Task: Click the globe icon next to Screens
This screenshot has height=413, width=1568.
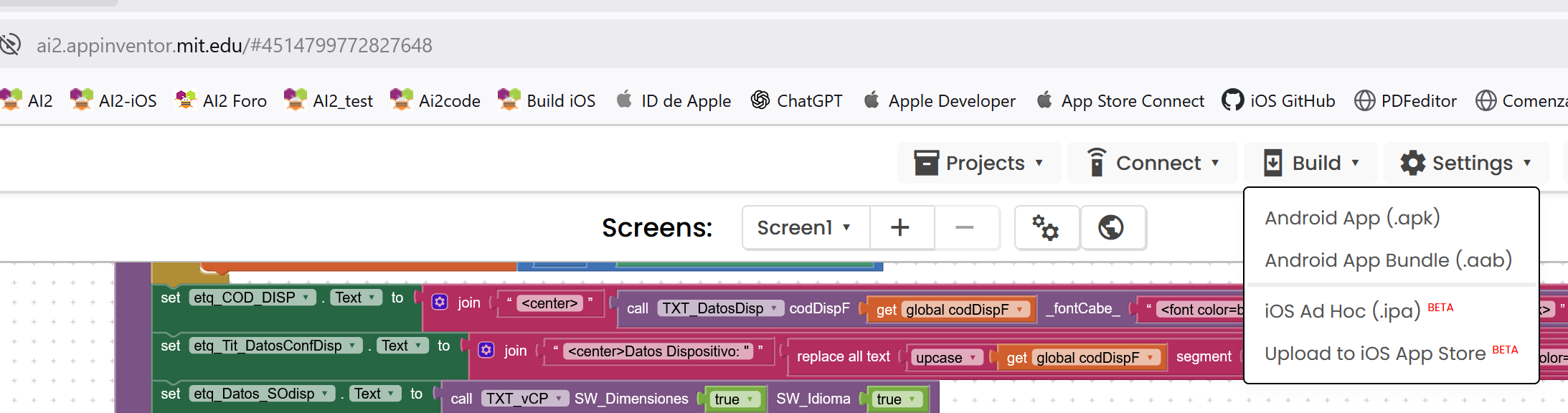Action: click(1111, 228)
